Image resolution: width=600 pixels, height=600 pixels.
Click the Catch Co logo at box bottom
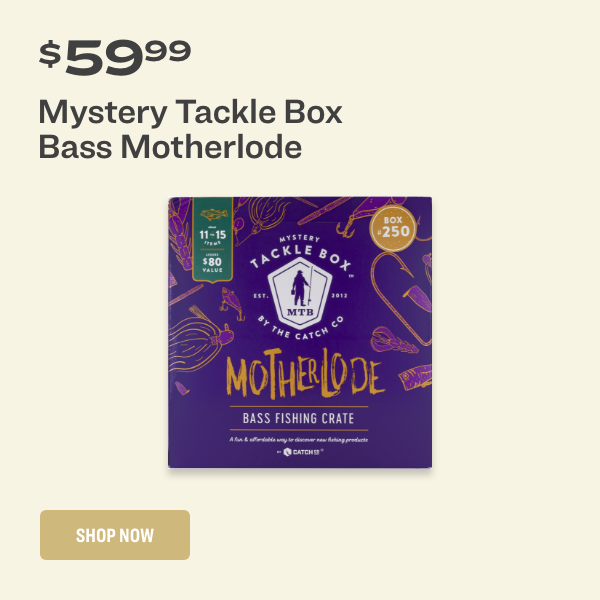(300, 452)
